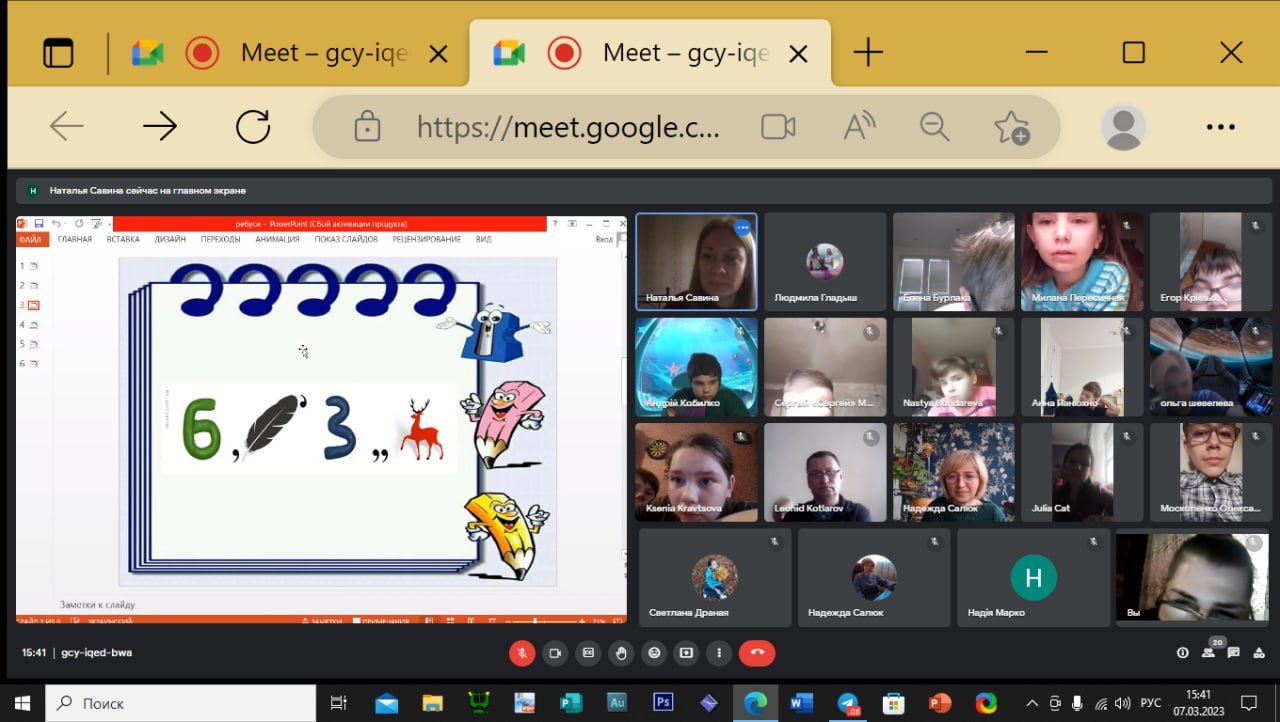Open the browser zoom out magnifier icon

934,127
